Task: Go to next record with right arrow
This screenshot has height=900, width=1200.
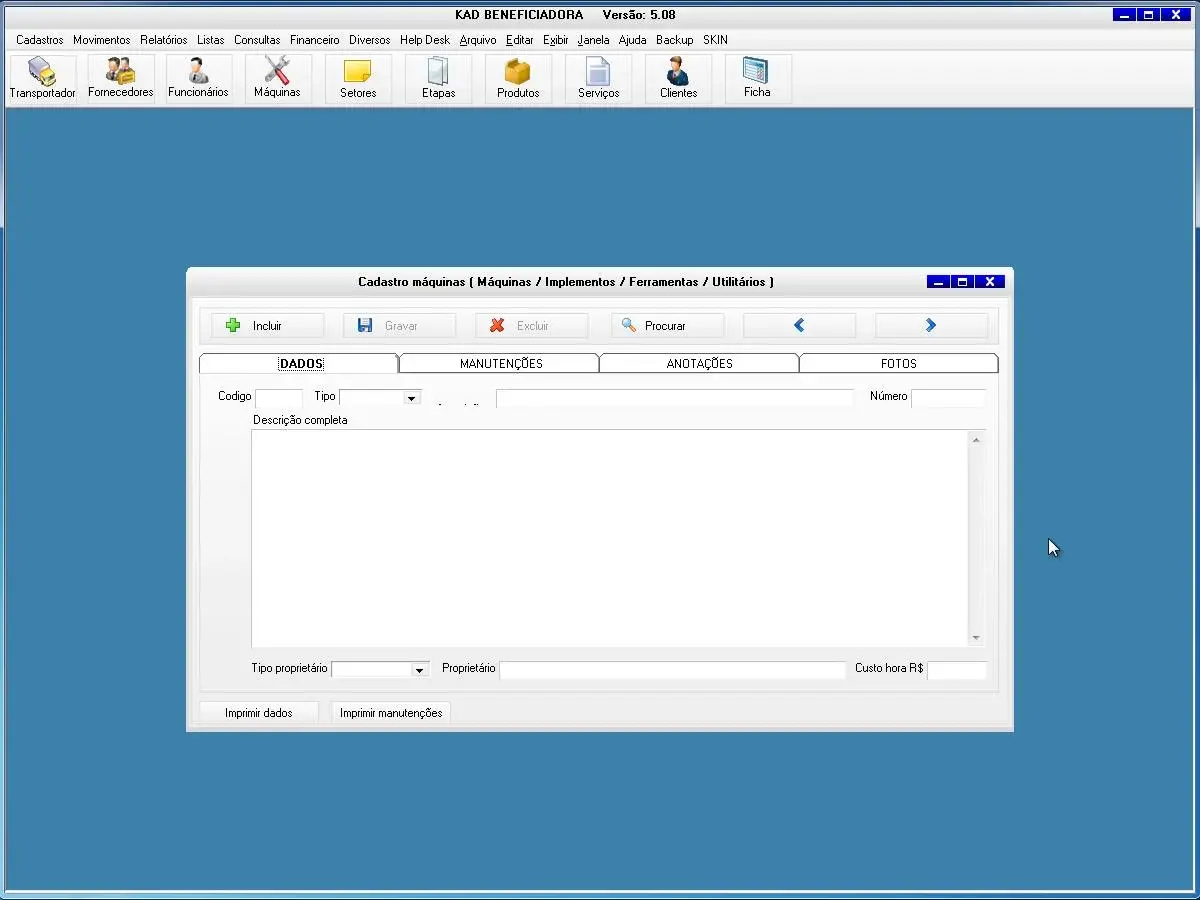Action: click(x=931, y=326)
